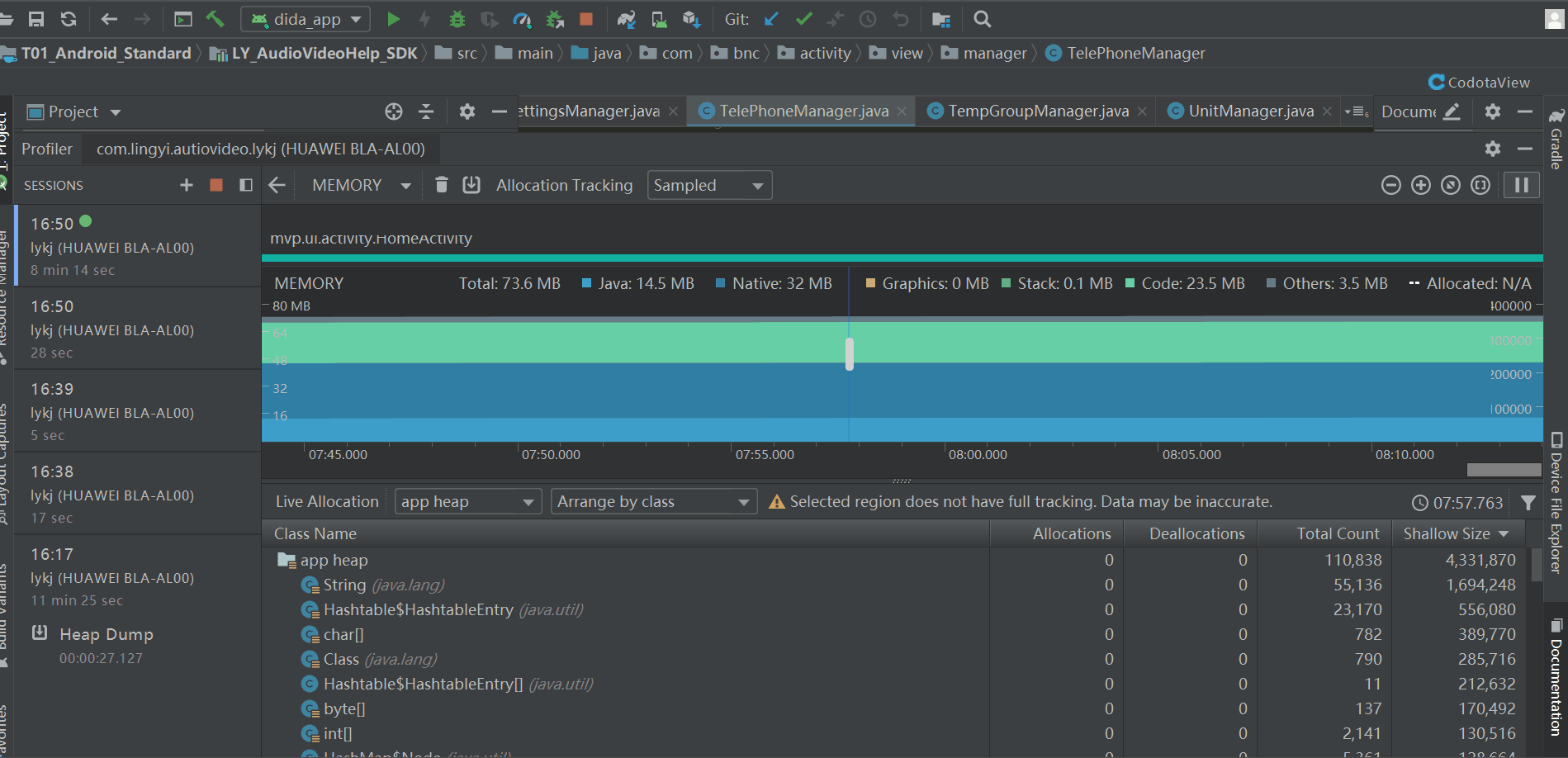Locate the opened file in Project panel

(394, 111)
